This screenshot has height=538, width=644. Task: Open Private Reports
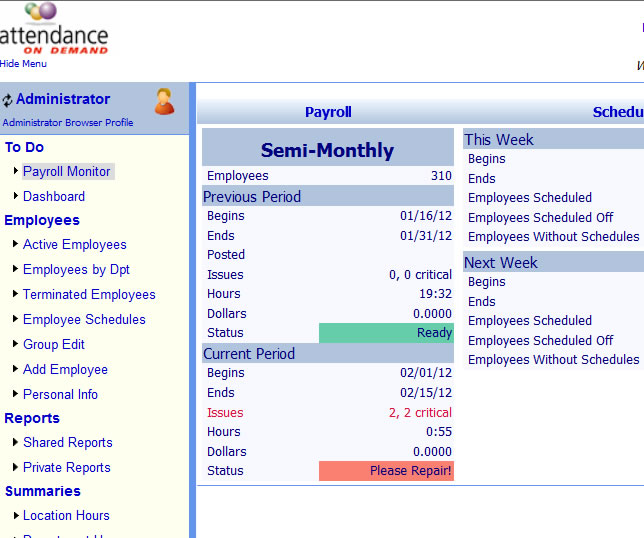(x=67, y=467)
